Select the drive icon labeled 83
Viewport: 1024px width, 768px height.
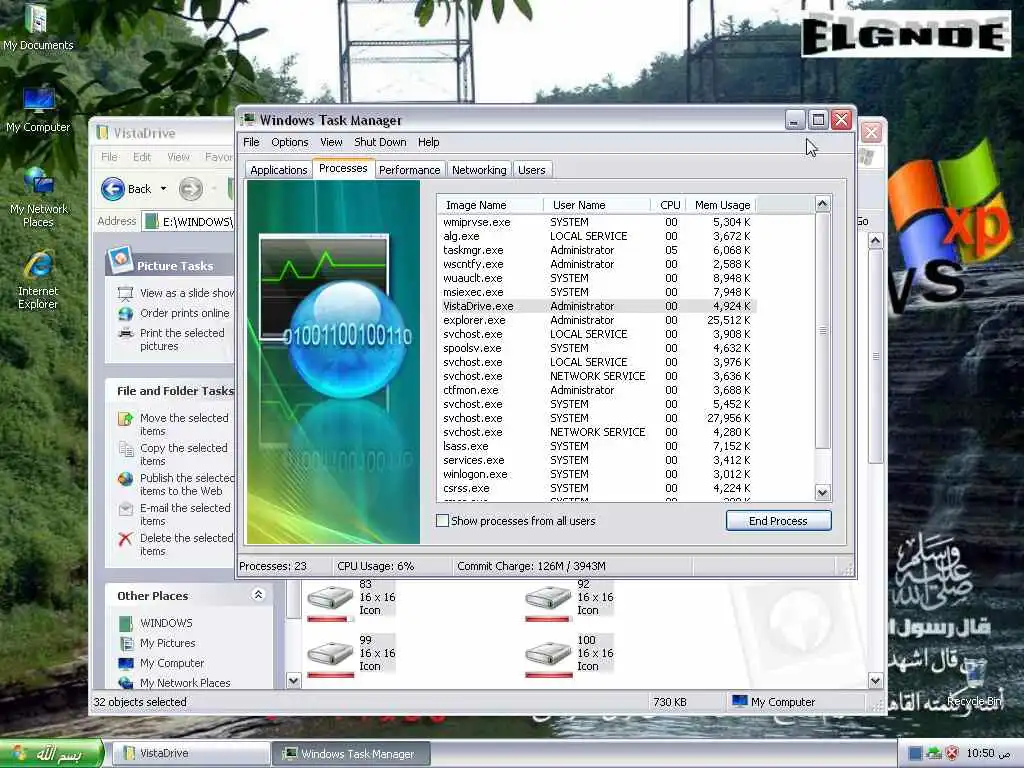click(x=330, y=600)
